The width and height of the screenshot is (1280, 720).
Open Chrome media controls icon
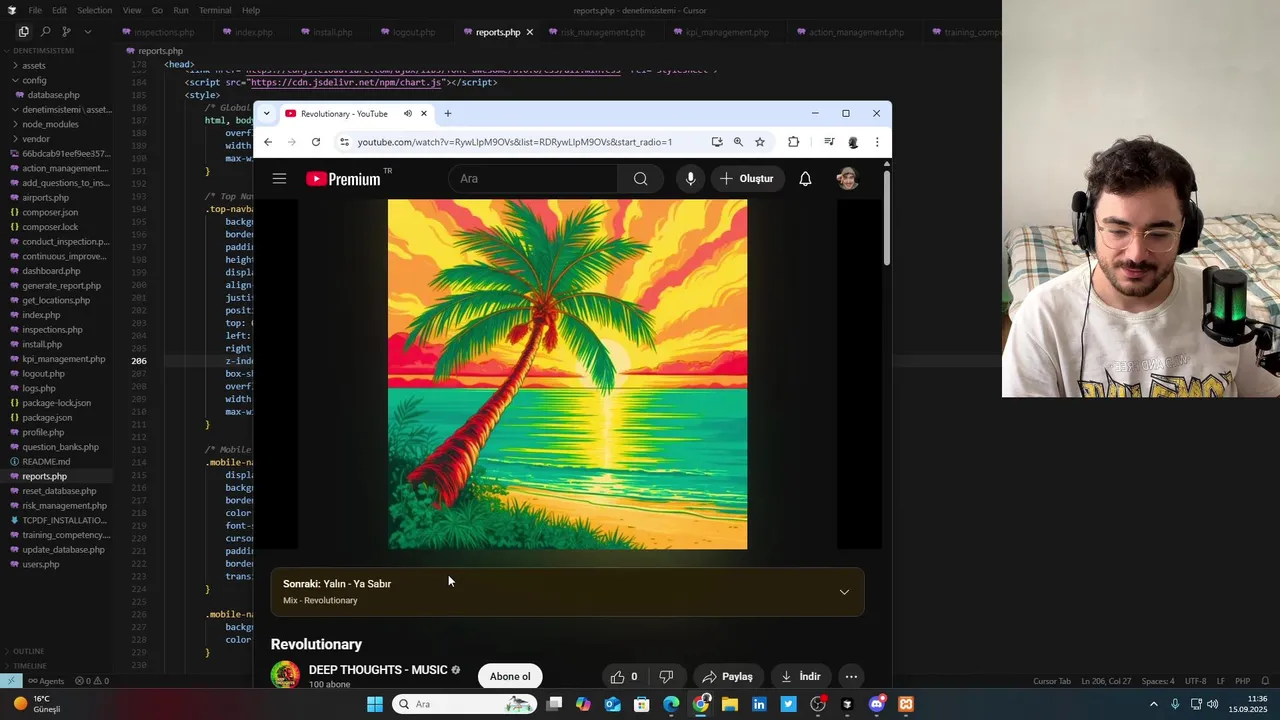pyautogui.click(x=829, y=142)
